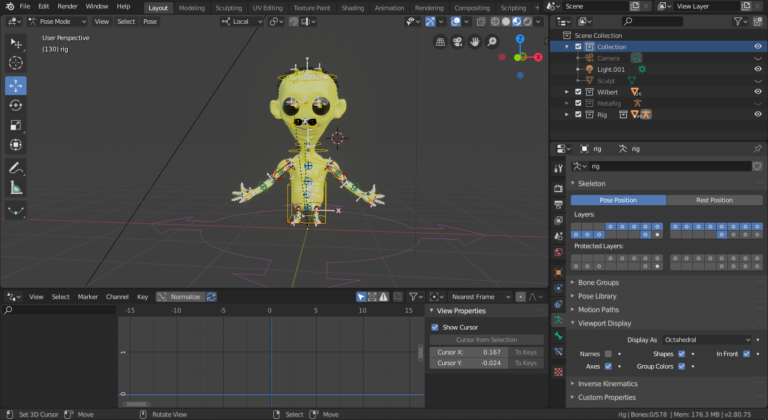The height and width of the screenshot is (420, 768).
Task: Enable the bone Names checkbox
Action: [x=607, y=354]
